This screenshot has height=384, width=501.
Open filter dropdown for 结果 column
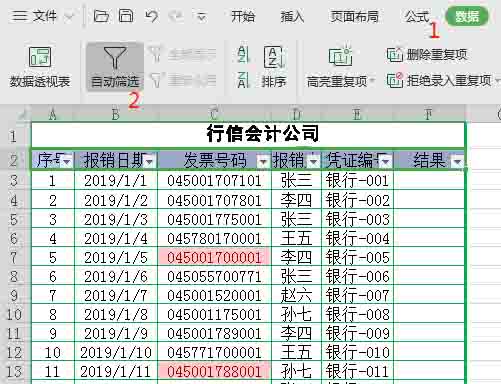point(457,162)
